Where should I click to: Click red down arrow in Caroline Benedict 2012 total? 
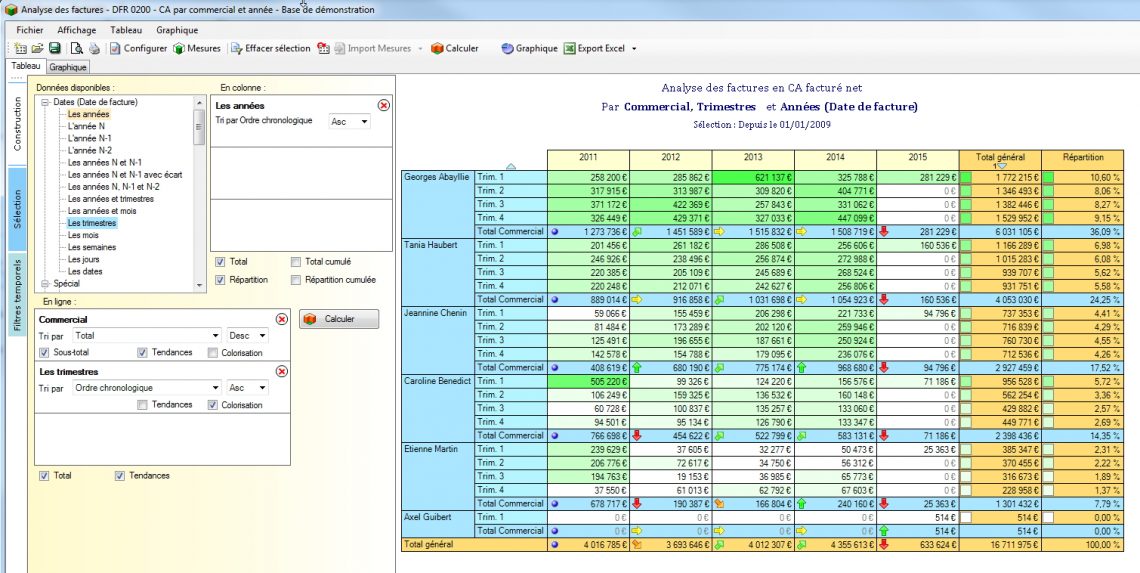coord(638,436)
